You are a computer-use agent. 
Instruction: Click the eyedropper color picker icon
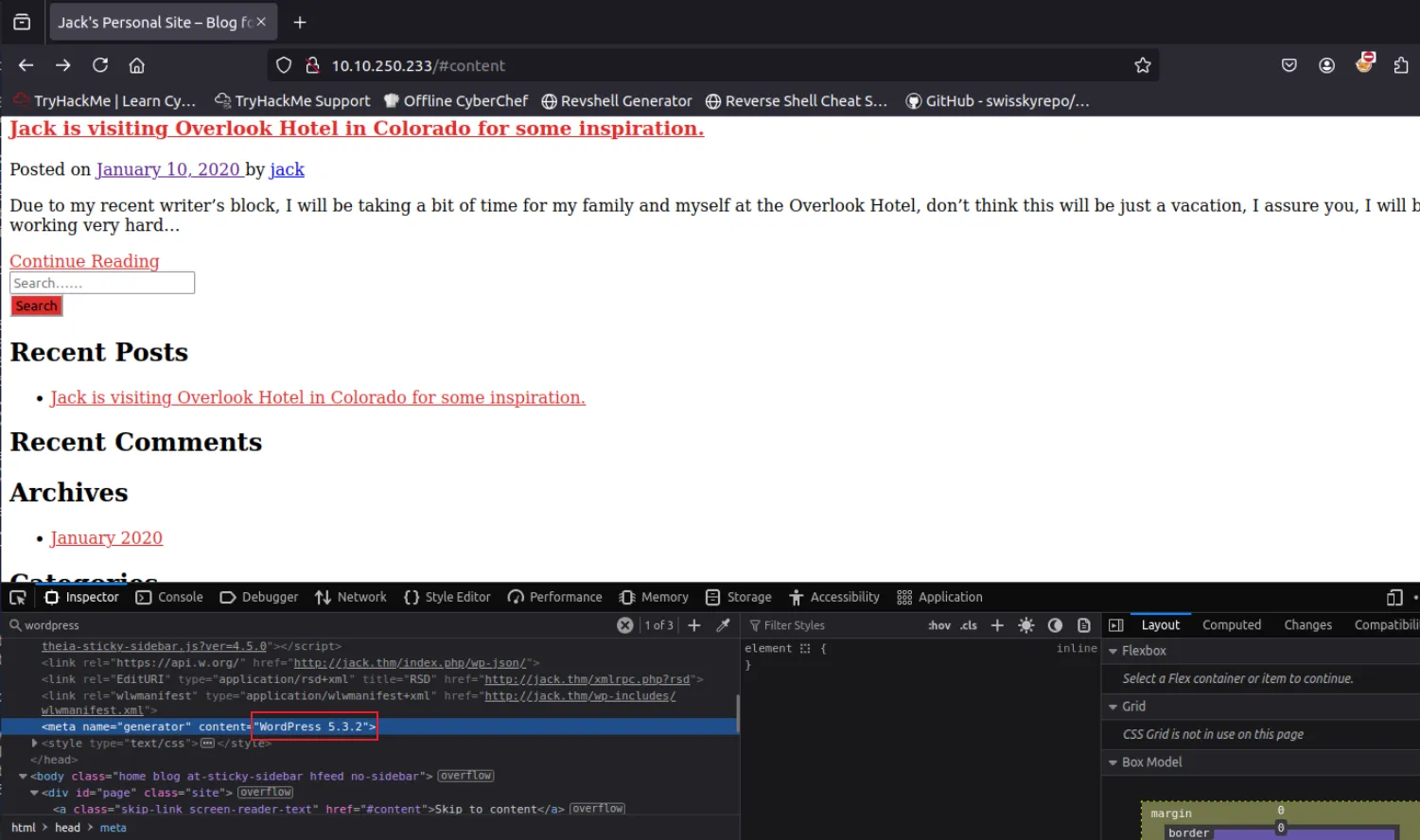724,625
